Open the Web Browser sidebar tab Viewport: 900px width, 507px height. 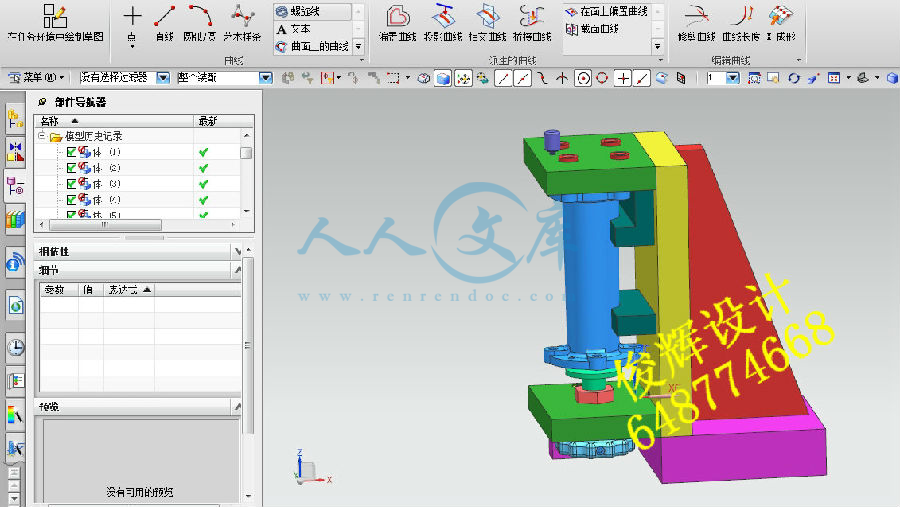point(15,305)
